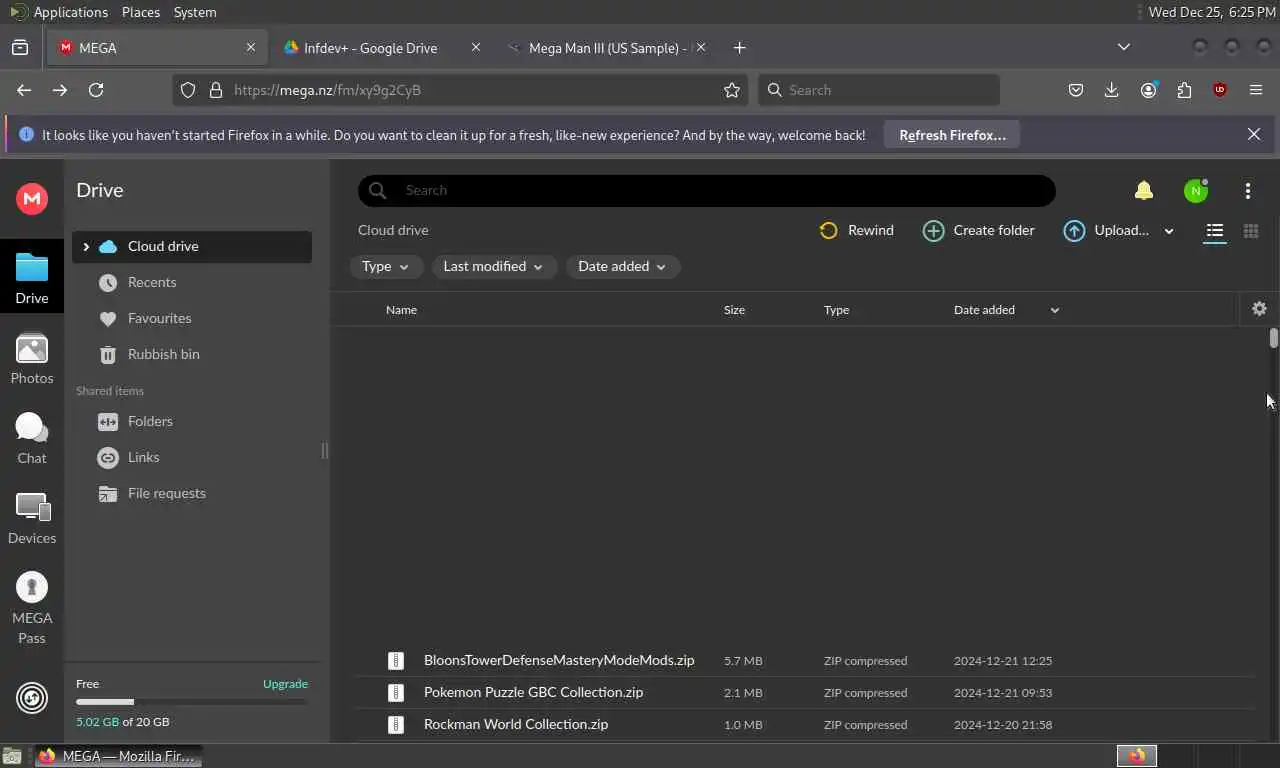Sort by the Date added column header
This screenshot has width=1280, height=768.
tap(984, 310)
